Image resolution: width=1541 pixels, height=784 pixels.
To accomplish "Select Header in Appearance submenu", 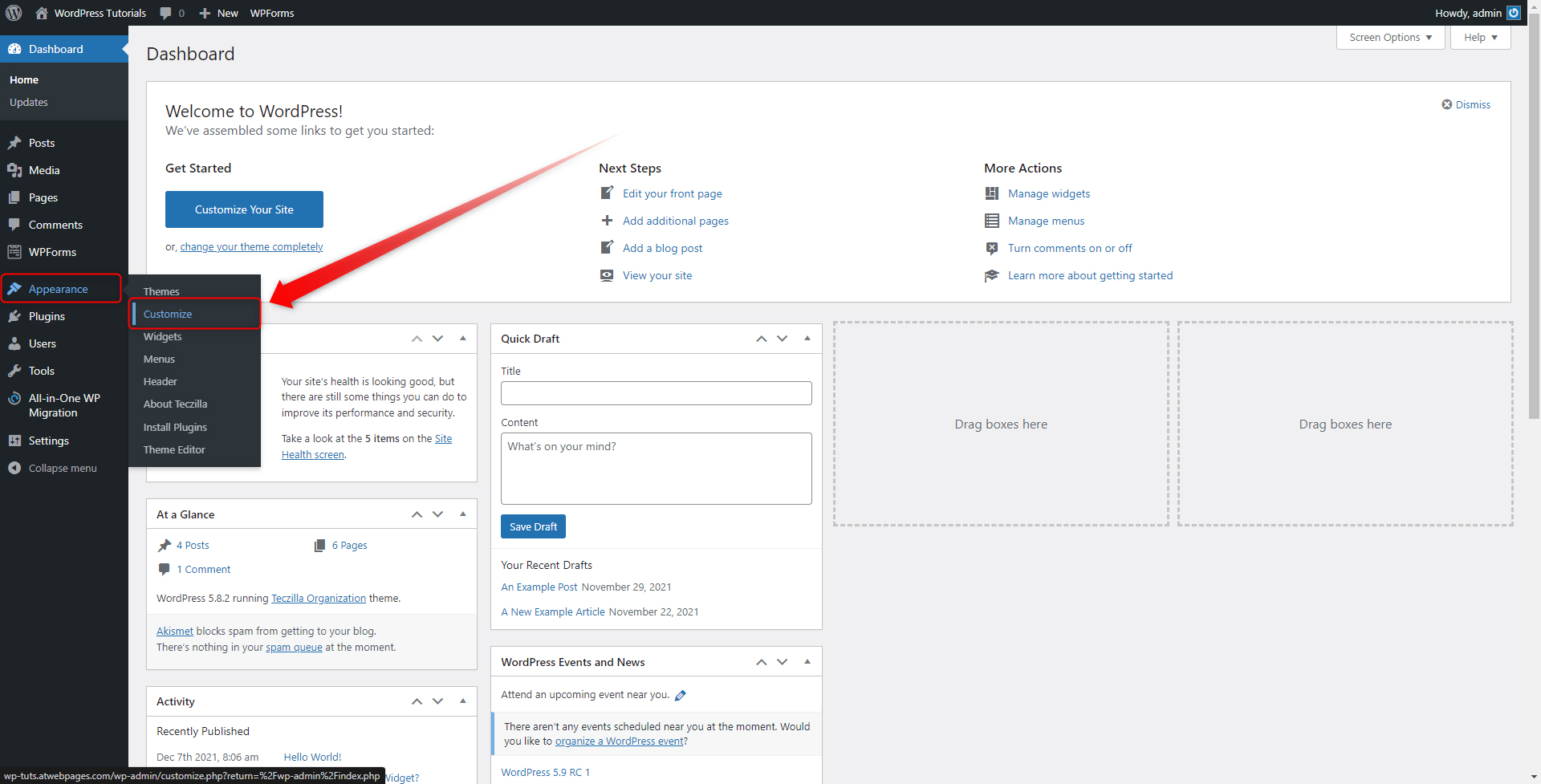I will point(195,381).
